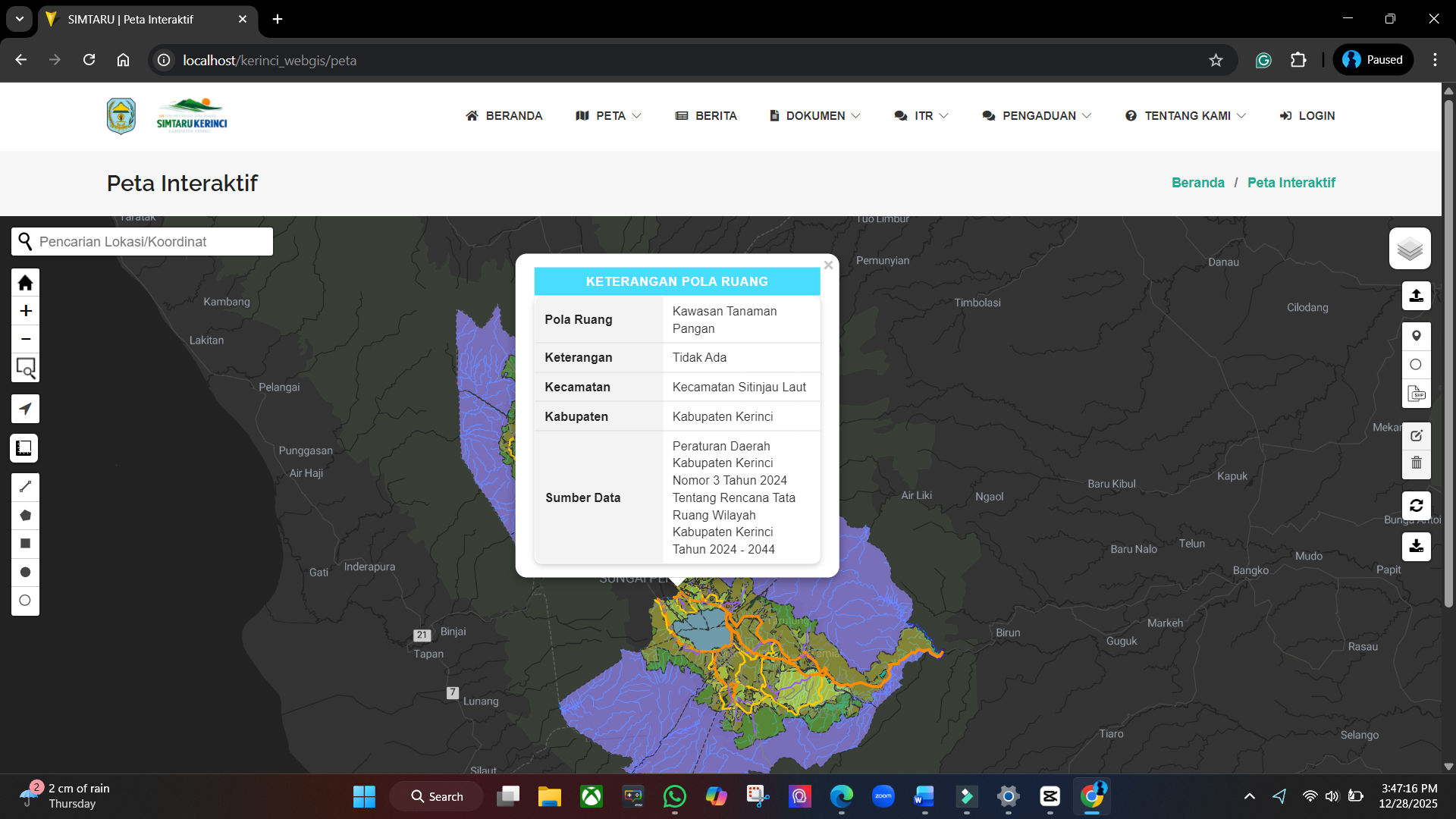Select the draw polyline tool
The width and height of the screenshot is (1456, 819).
(25, 487)
